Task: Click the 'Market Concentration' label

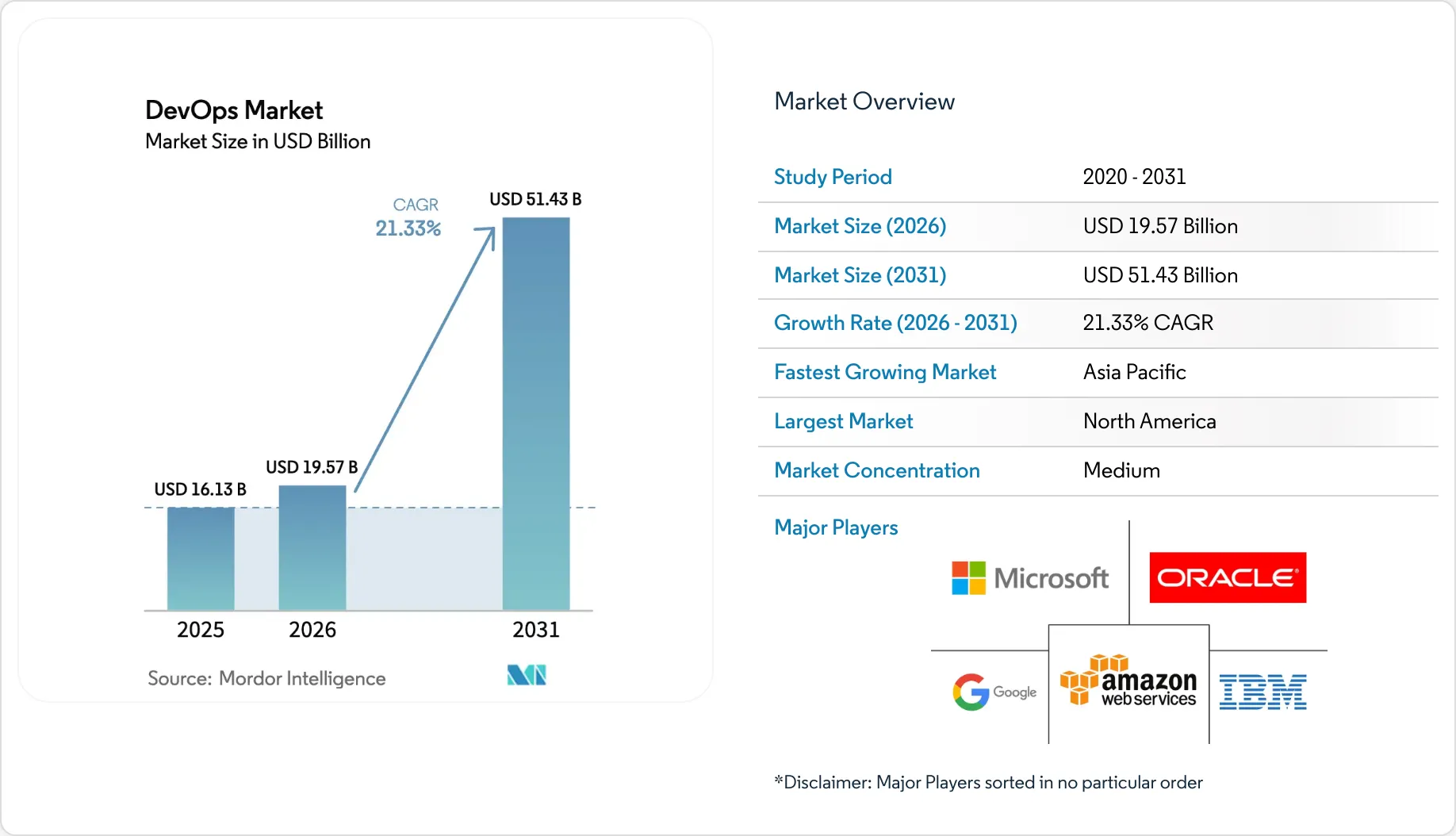Action: click(x=877, y=470)
